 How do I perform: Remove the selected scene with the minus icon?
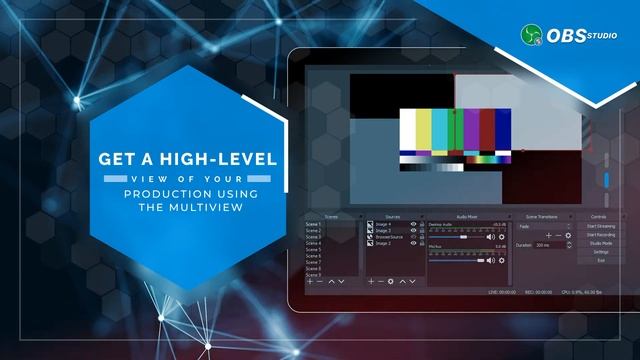click(320, 282)
